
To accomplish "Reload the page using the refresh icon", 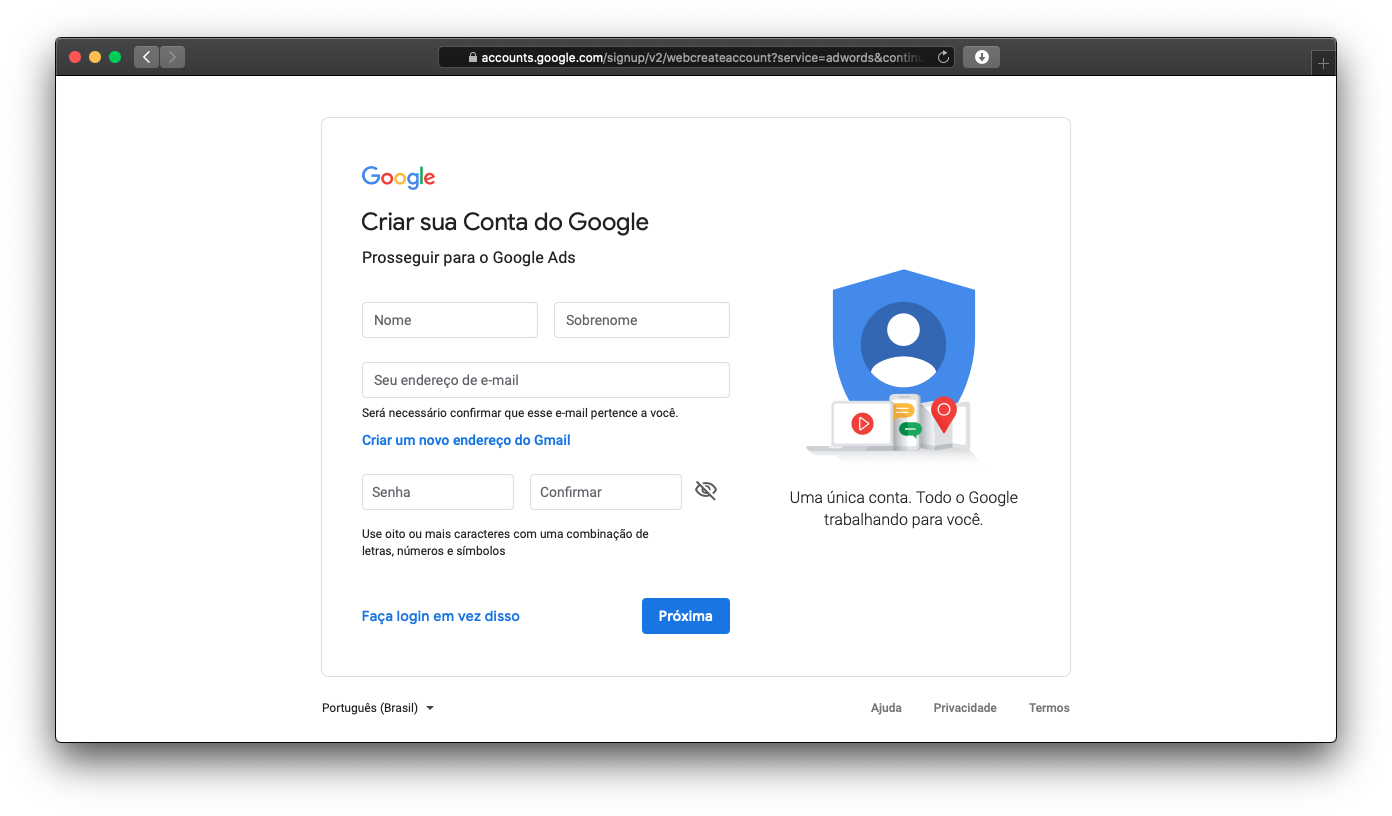I will [x=943, y=57].
